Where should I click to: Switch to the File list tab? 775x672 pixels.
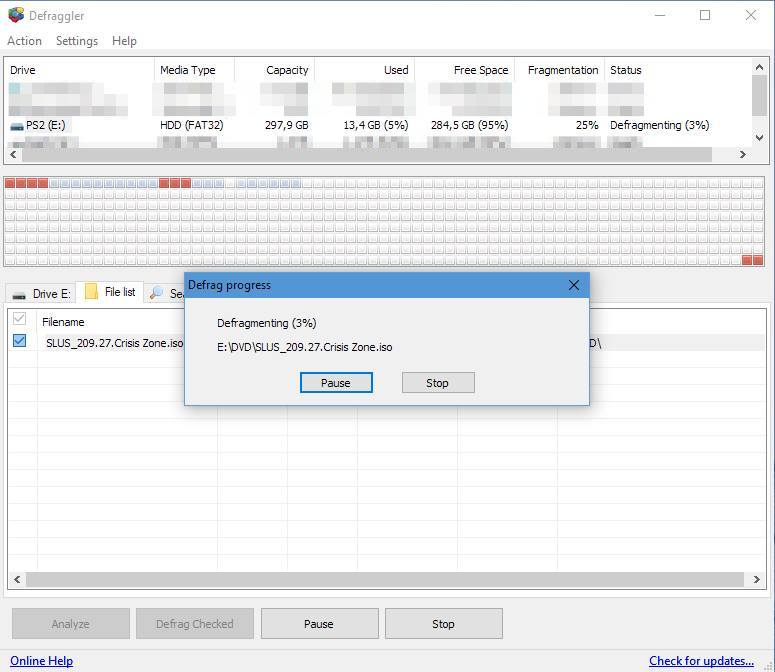[x=110, y=292]
